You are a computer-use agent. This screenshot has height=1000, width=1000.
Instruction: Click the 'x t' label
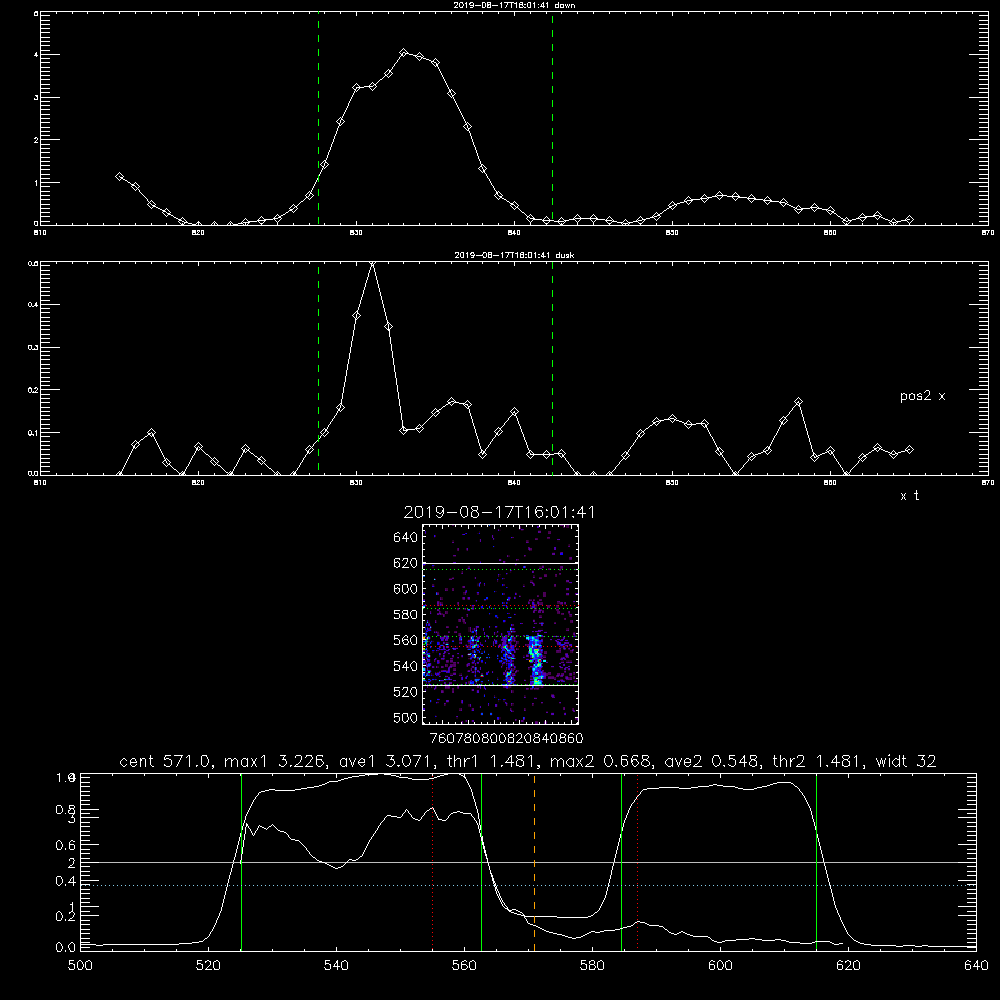point(909,496)
